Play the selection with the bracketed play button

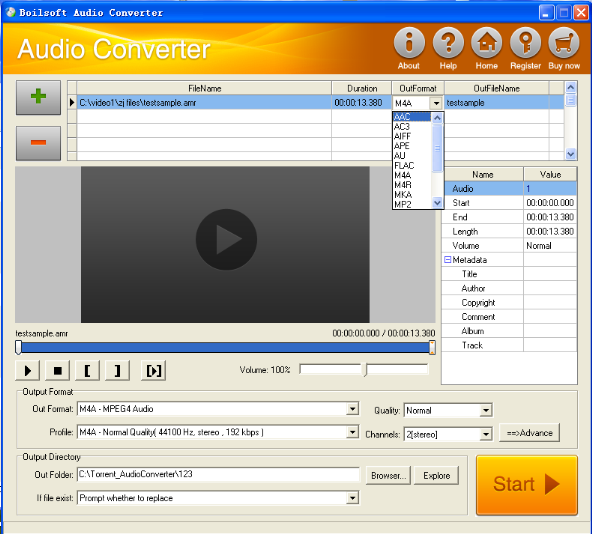click(153, 370)
